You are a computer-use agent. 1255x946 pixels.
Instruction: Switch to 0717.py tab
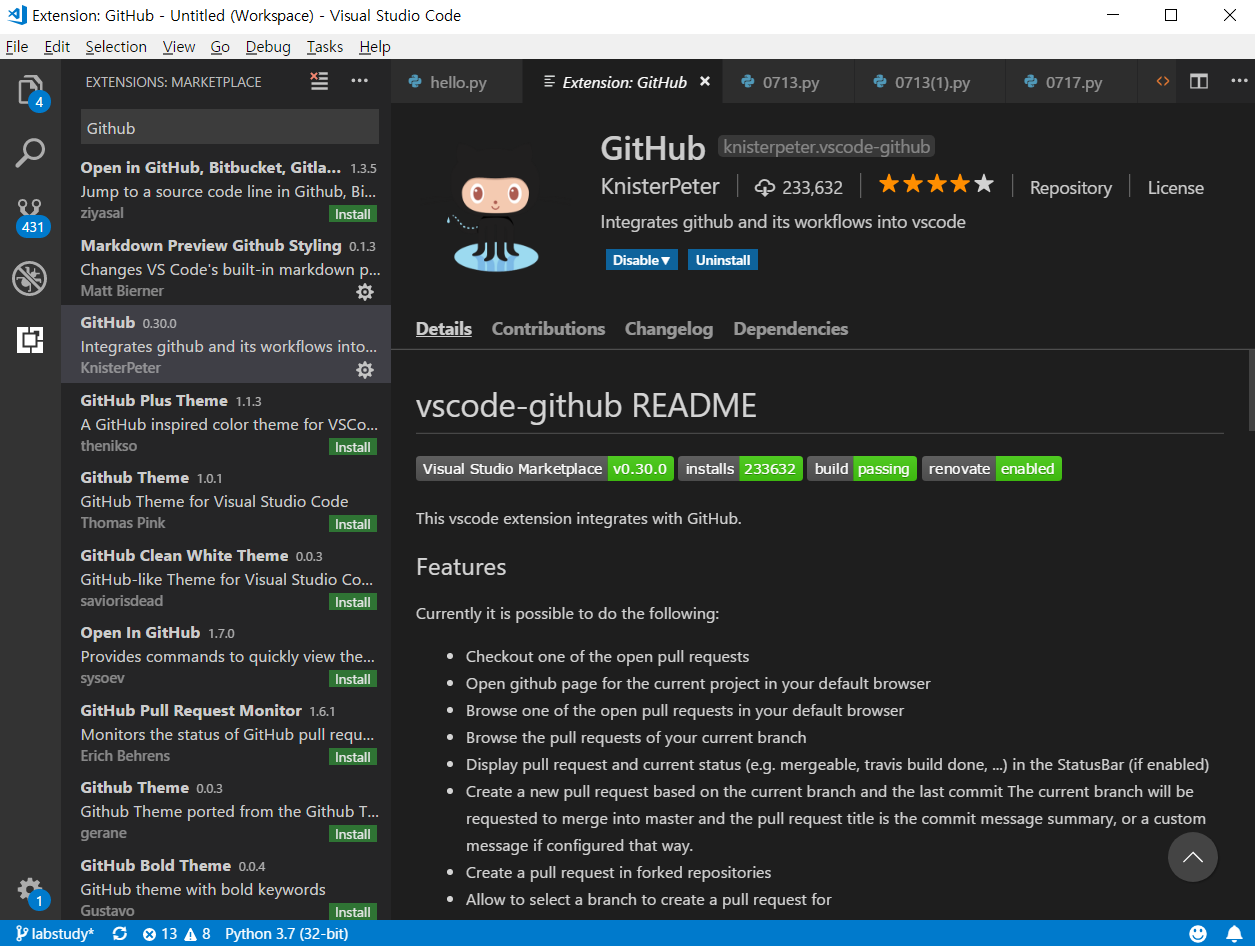(x=1073, y=82)
